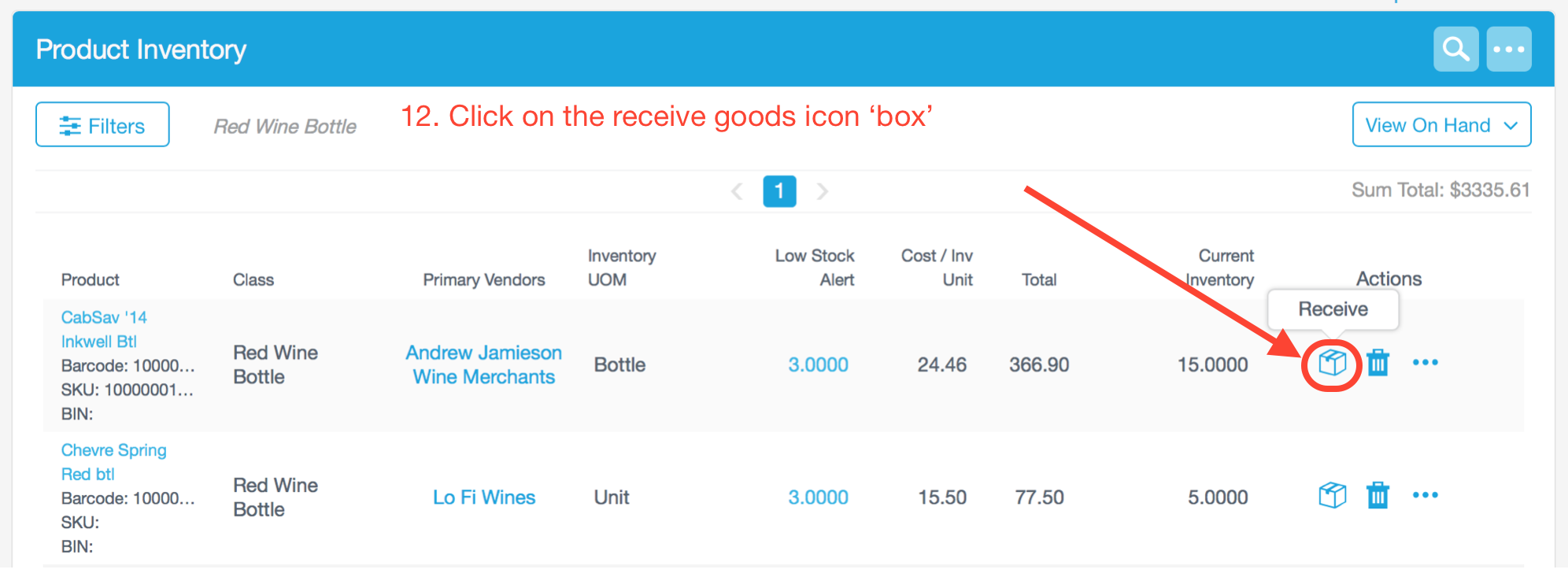Delete CabSav '14 using trash icon
Viewport: 1568px width, 573px height.
click(x=1378, y=363)
